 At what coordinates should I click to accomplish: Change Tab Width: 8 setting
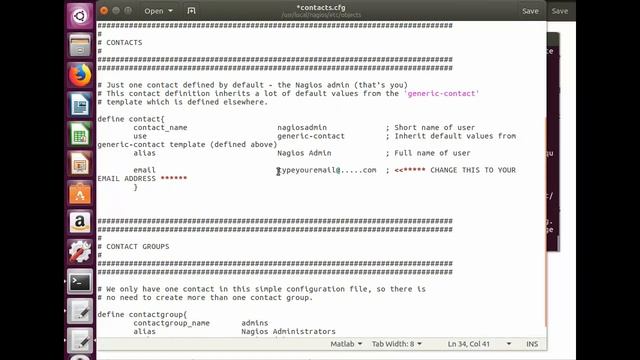pos(396,344)
